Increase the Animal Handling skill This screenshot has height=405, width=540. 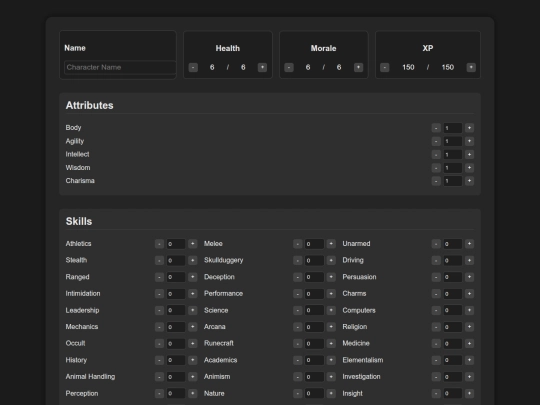coord(193,377)
